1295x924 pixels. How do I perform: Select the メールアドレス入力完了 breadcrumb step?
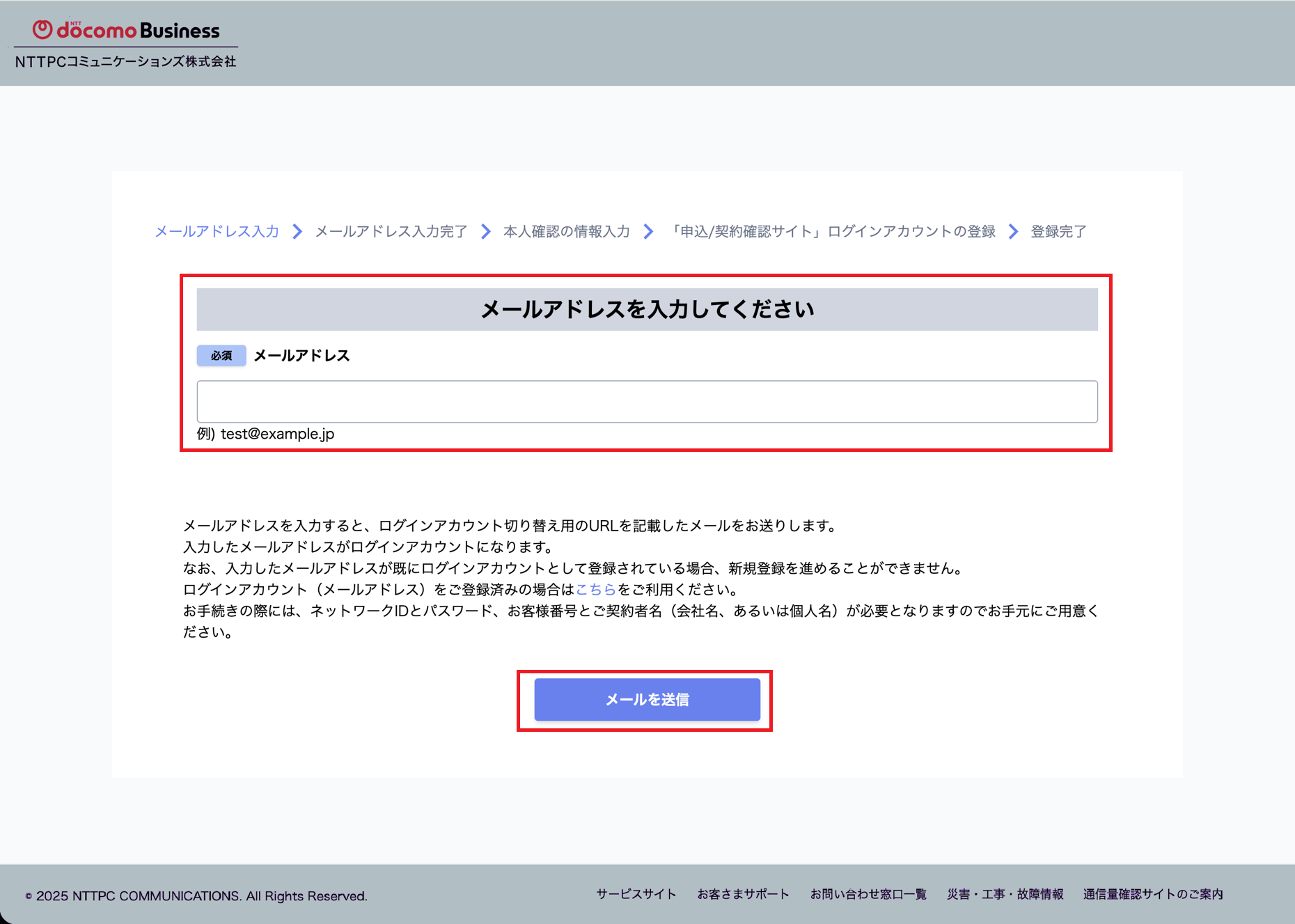click(391, 231)
